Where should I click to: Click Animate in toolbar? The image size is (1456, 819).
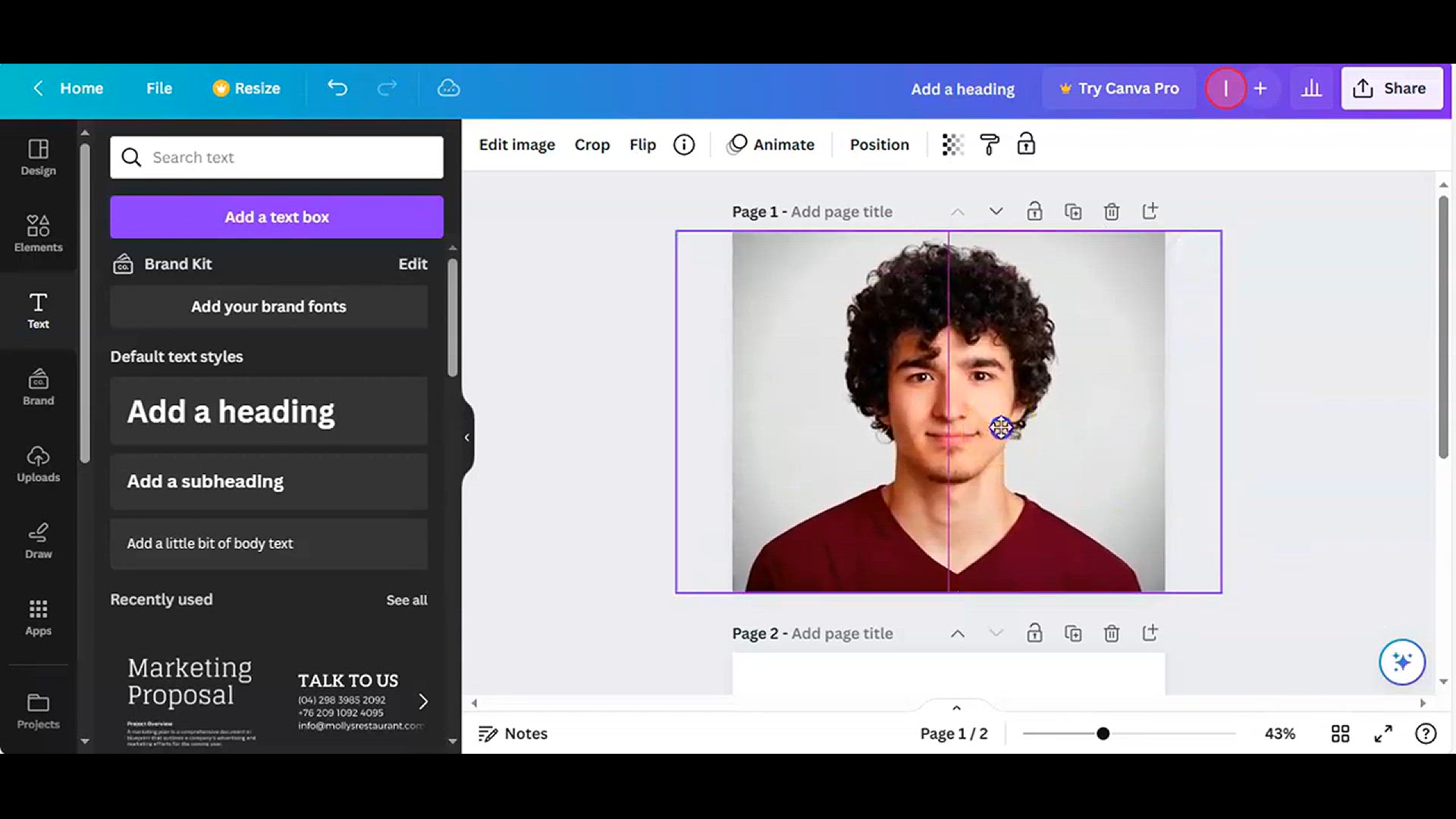click(770, 144)
